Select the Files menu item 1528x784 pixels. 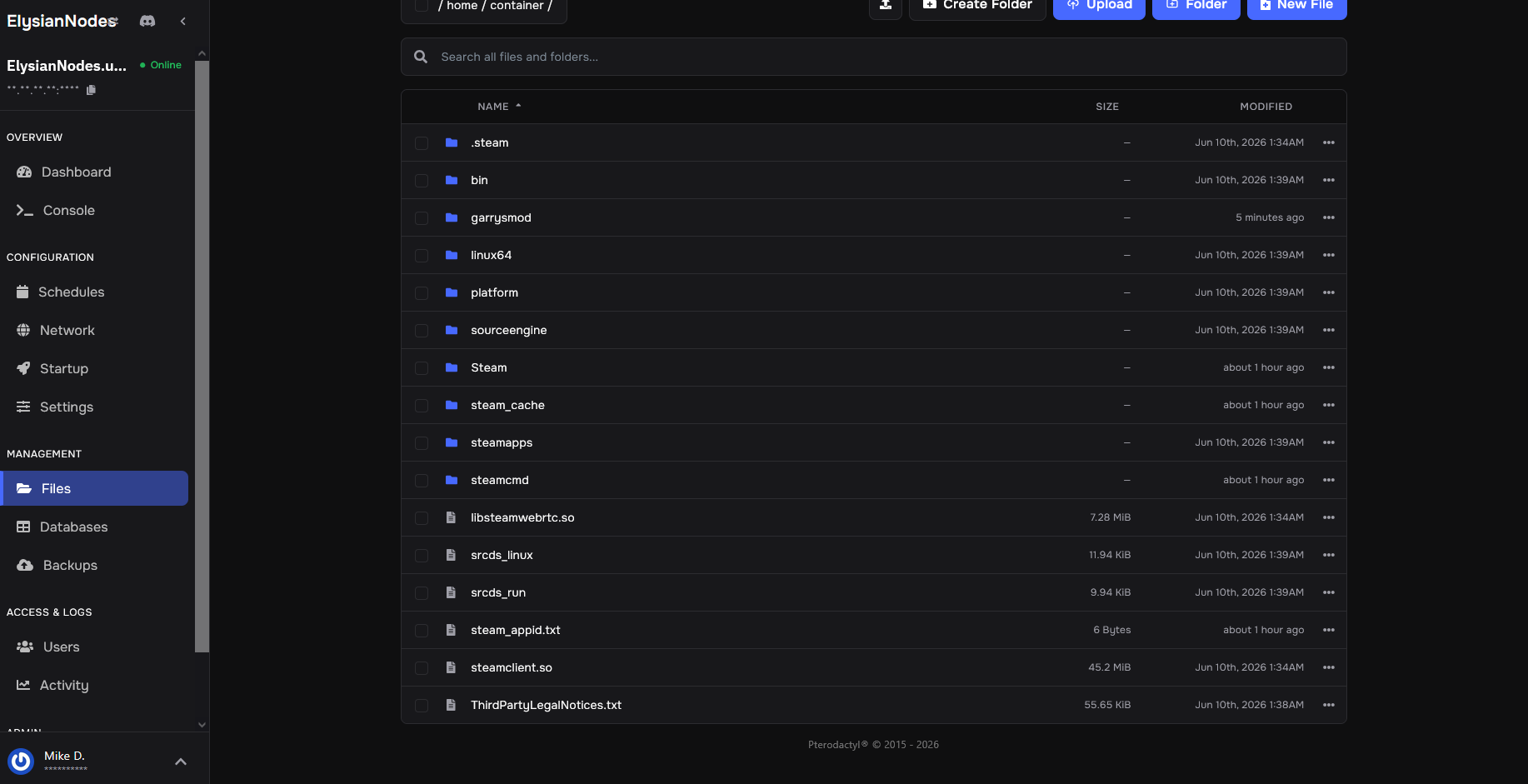pos(94,488)
